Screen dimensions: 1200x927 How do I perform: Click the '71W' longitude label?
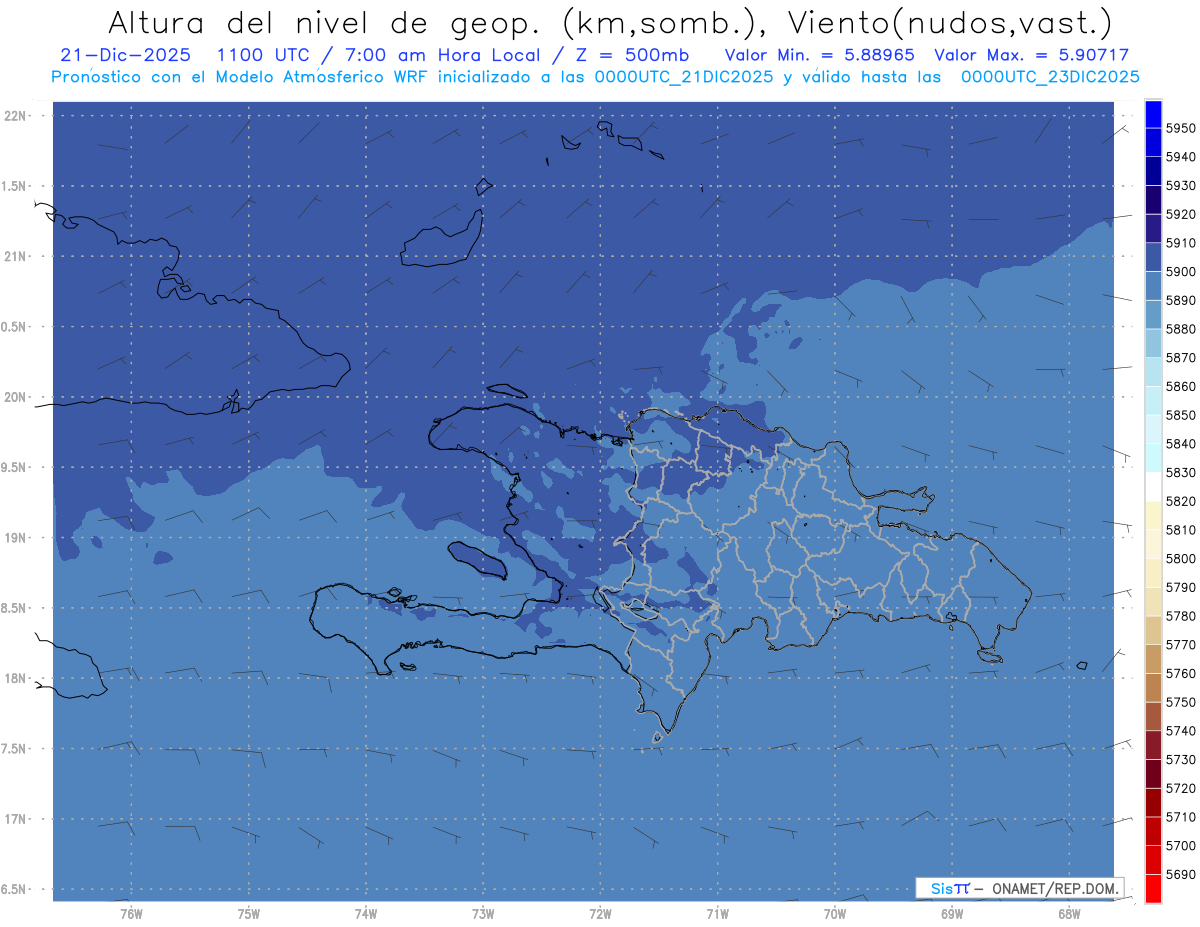coord(717,913)
